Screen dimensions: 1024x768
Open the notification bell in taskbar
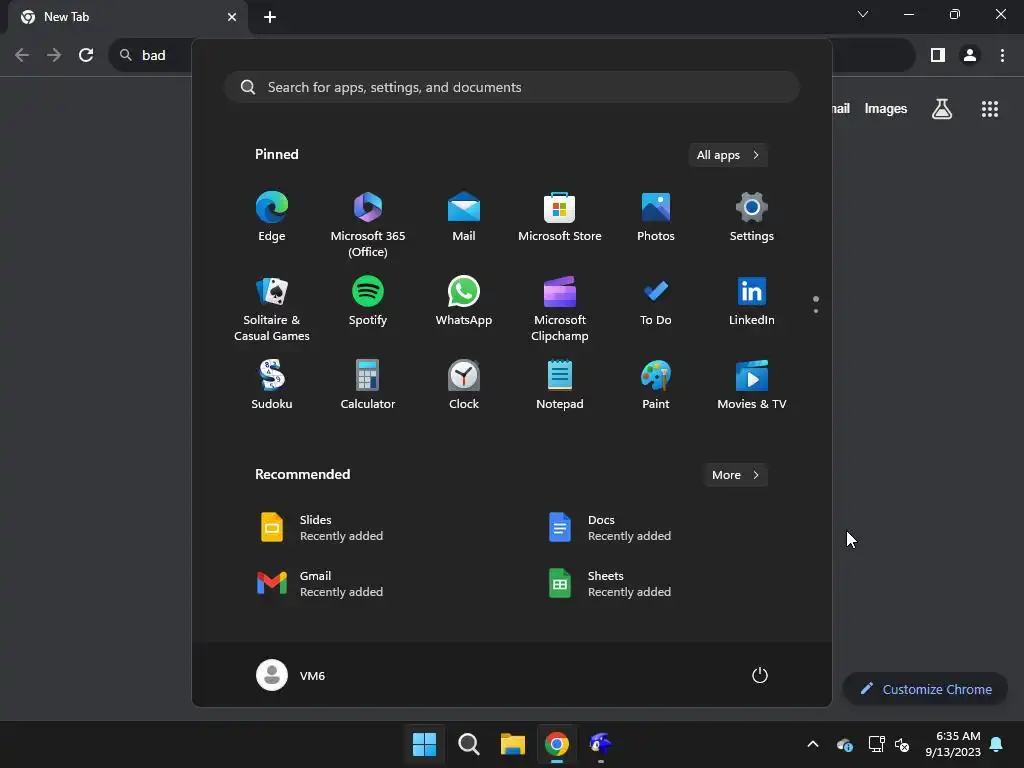(997, 744)
